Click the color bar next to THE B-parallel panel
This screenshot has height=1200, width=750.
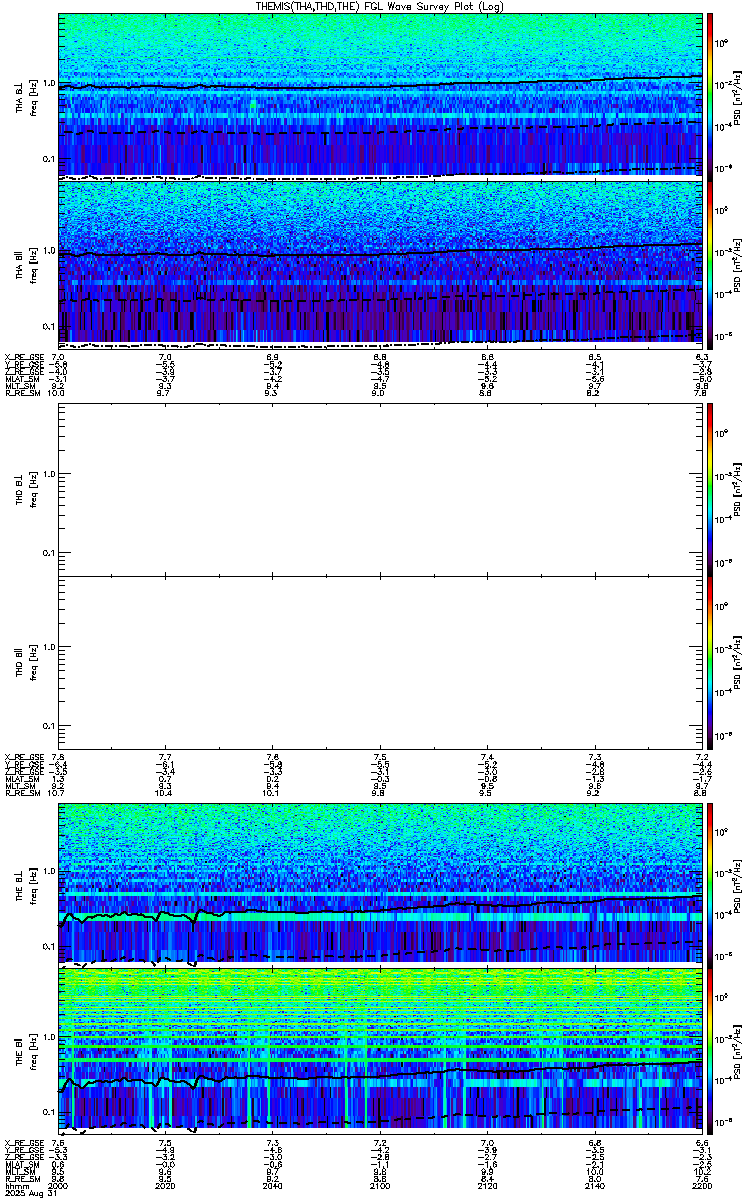[x=710, y=1049]
